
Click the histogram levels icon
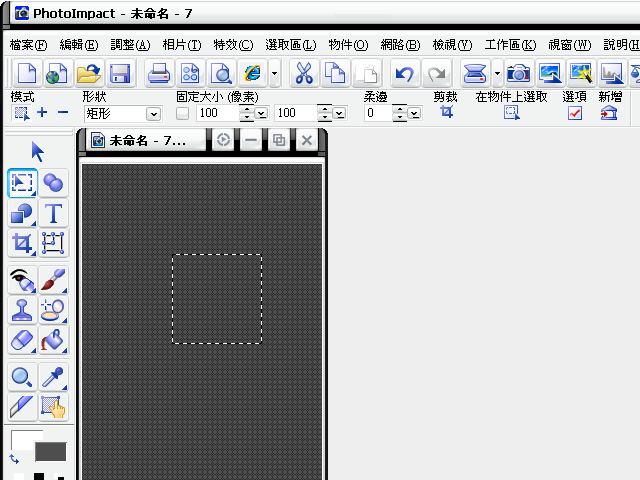point(611,74)
